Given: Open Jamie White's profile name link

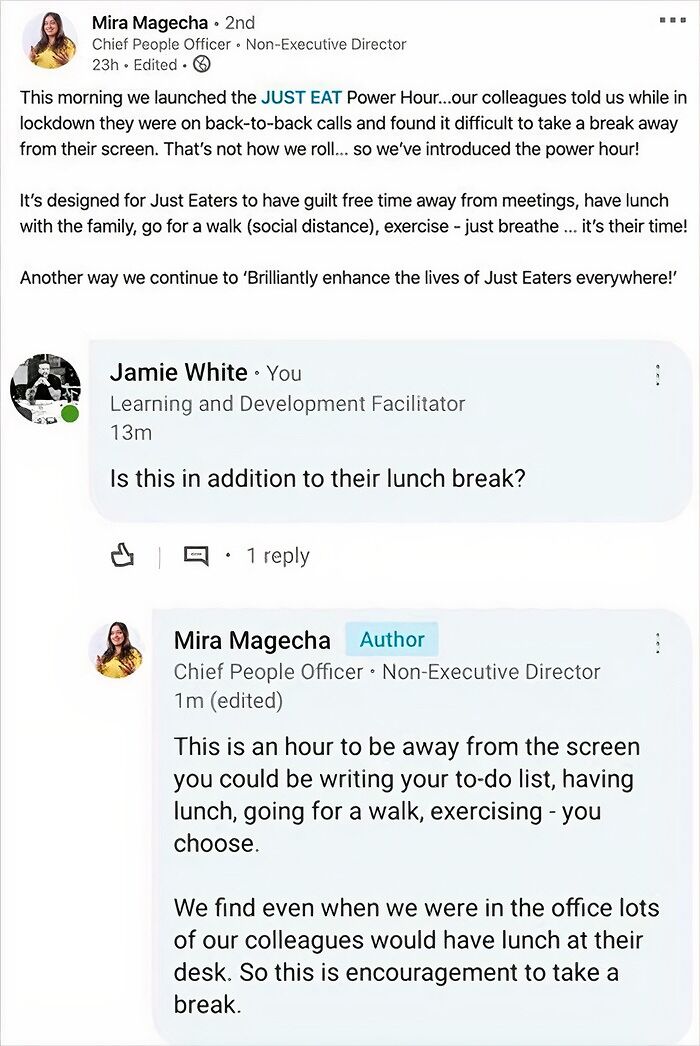Looking at the screenshot, I should point(178,373).
